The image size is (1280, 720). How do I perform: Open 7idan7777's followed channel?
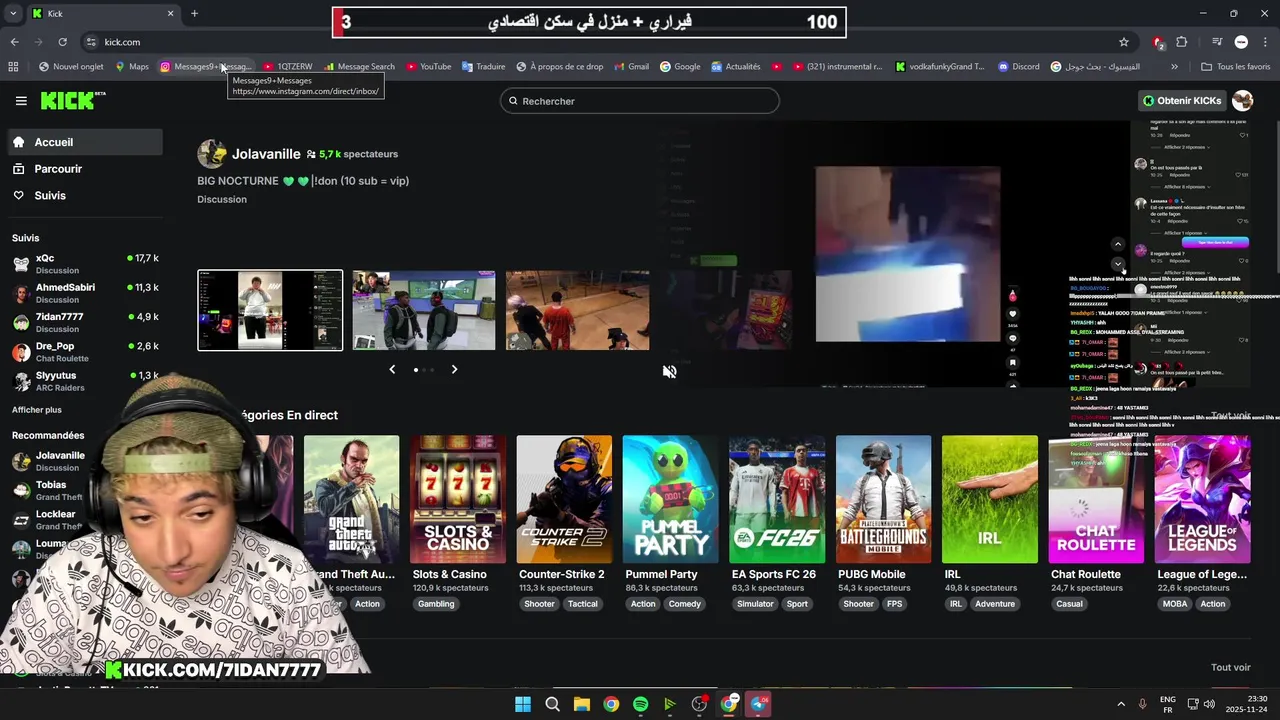point(84,322)
